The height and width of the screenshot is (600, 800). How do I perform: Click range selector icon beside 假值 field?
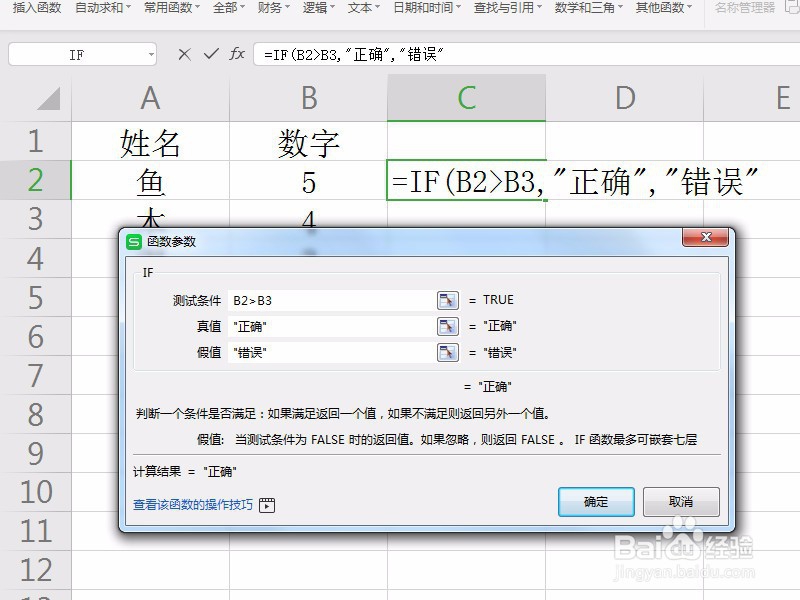(448, 350)
